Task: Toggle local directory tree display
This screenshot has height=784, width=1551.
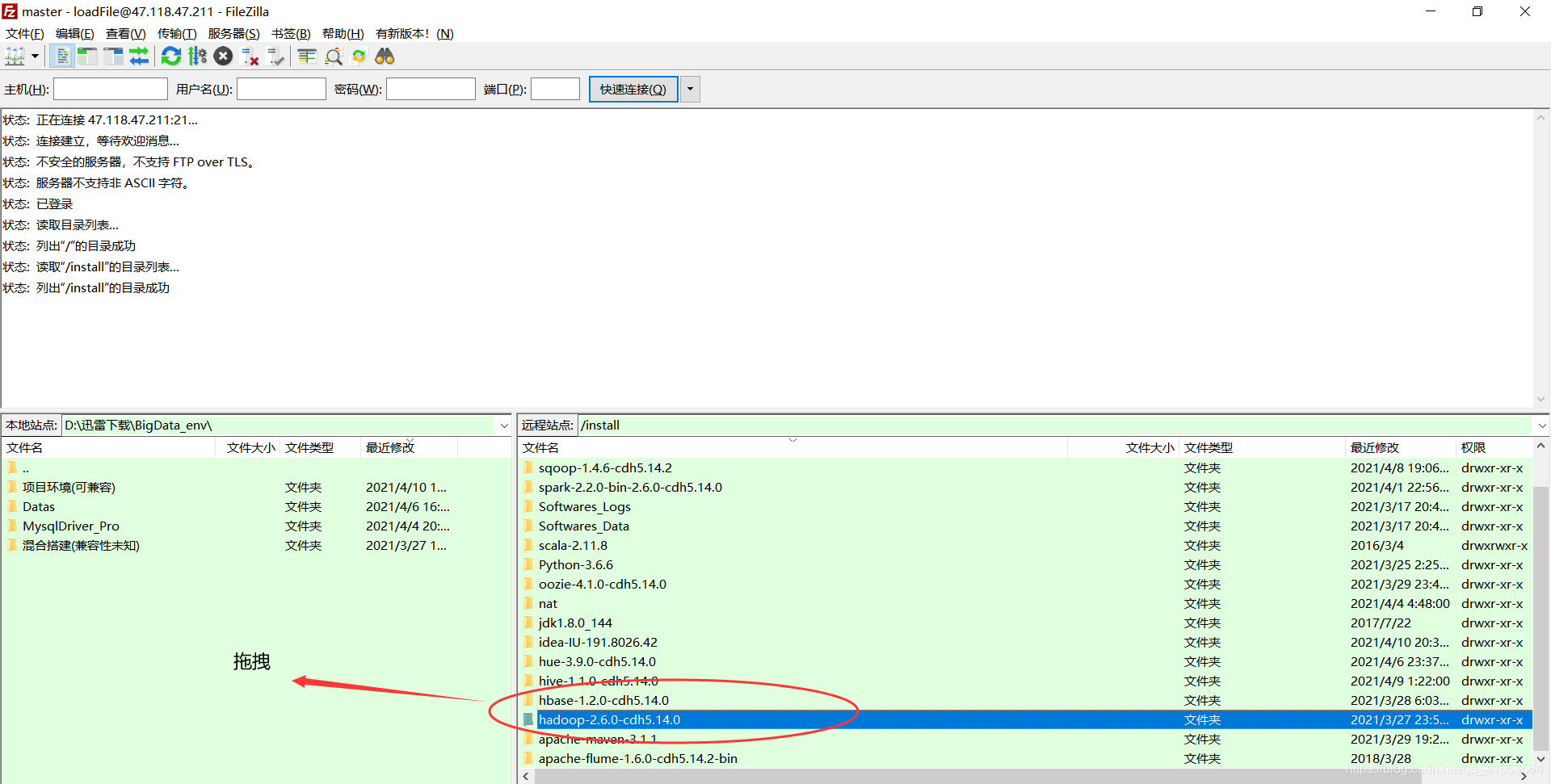Action: (x=87, y=56)
